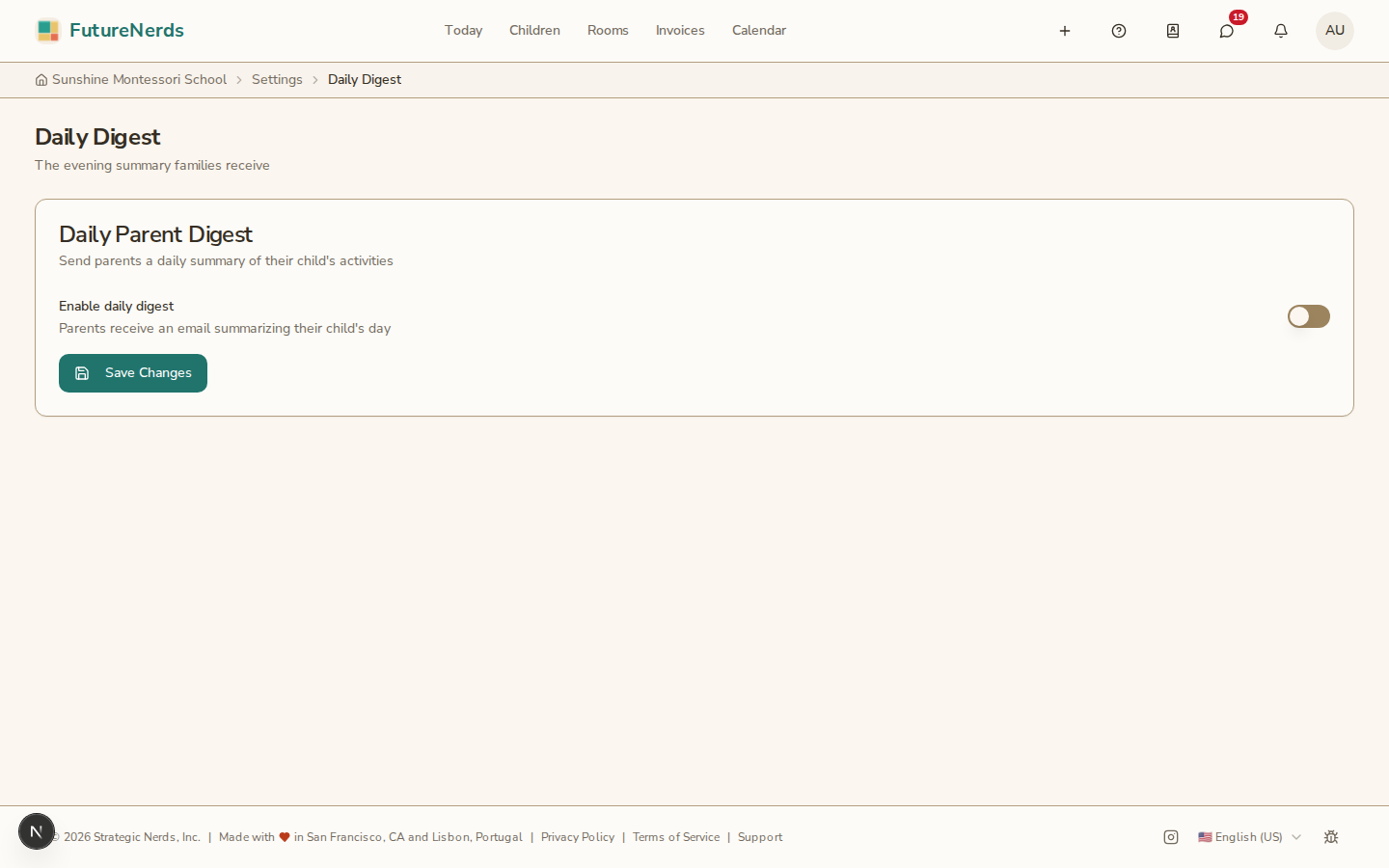Click the Support footer link
This screenshot has width=1389, height=868.
(x=760, y=837)
